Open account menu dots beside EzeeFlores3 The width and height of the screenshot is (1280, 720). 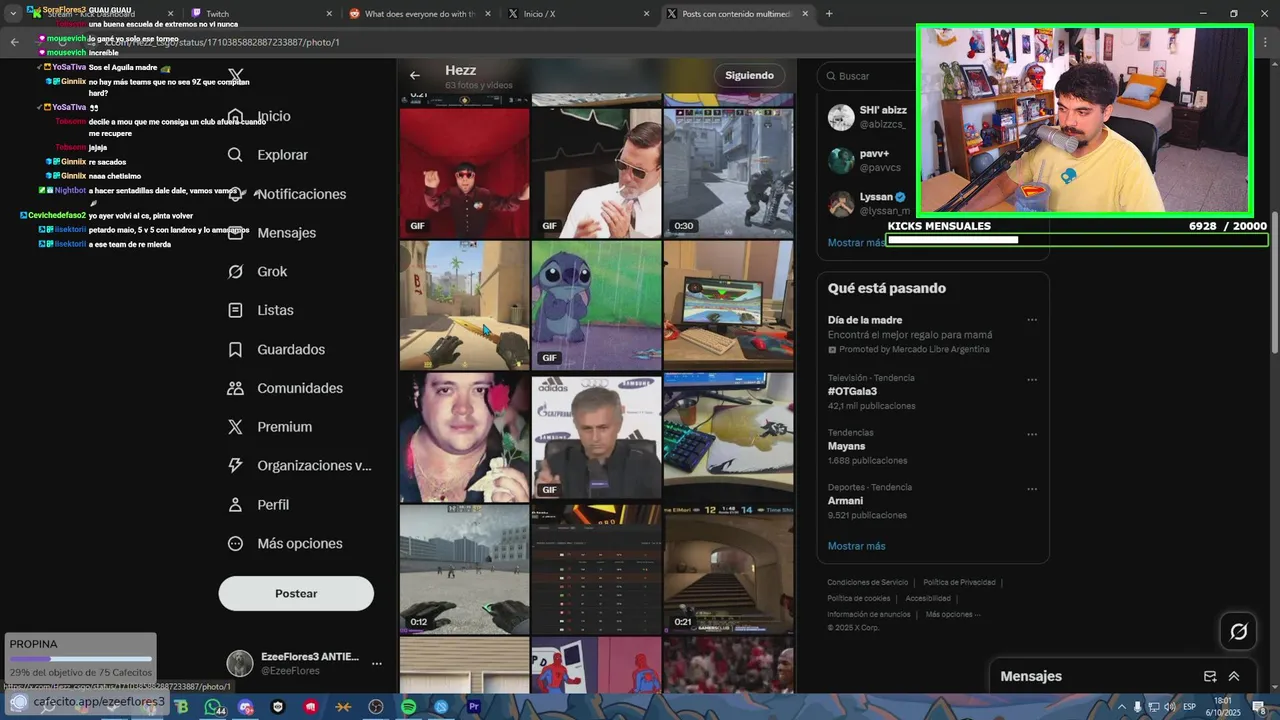tap(377, 663)
